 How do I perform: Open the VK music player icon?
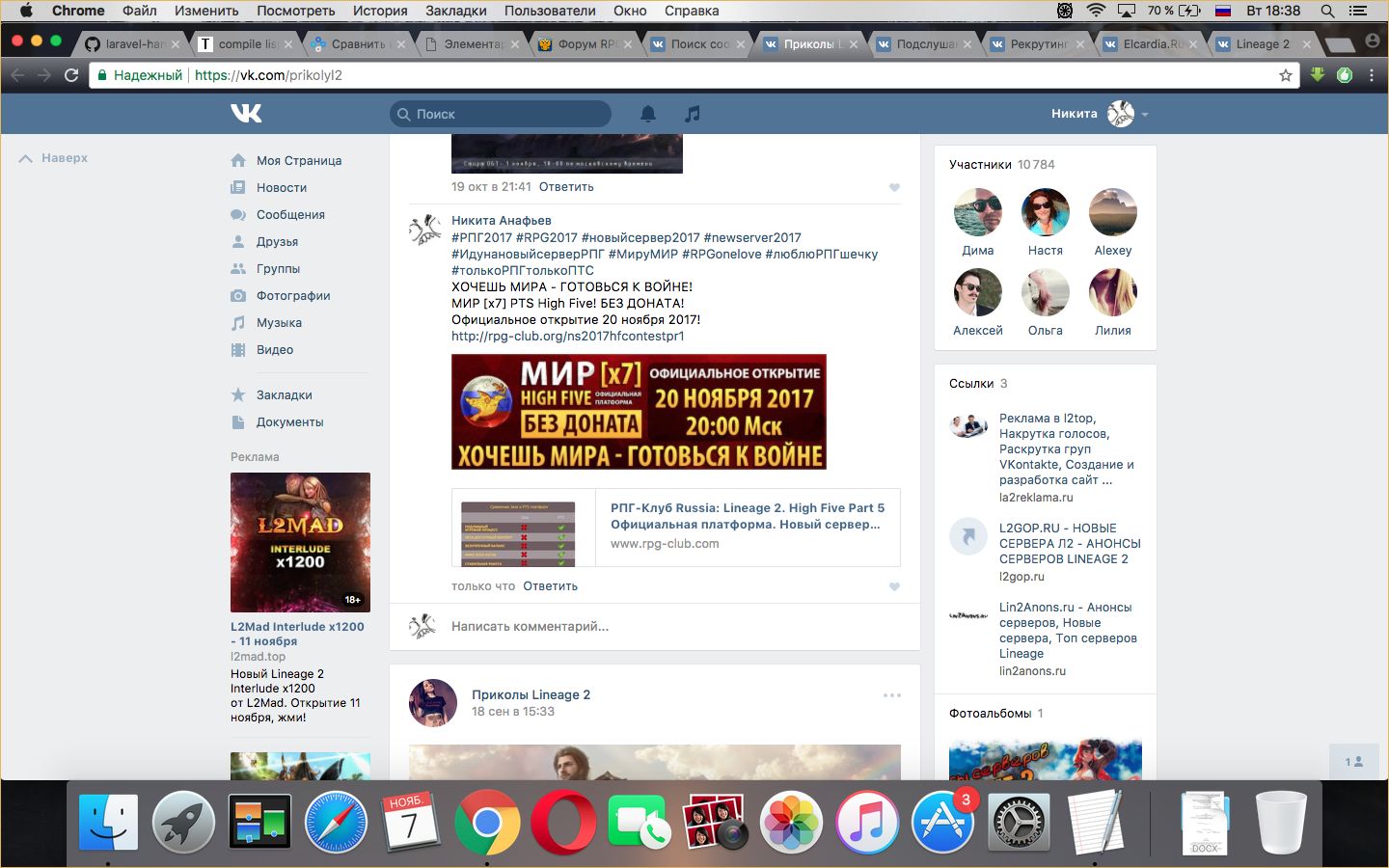tap(692, 114)
